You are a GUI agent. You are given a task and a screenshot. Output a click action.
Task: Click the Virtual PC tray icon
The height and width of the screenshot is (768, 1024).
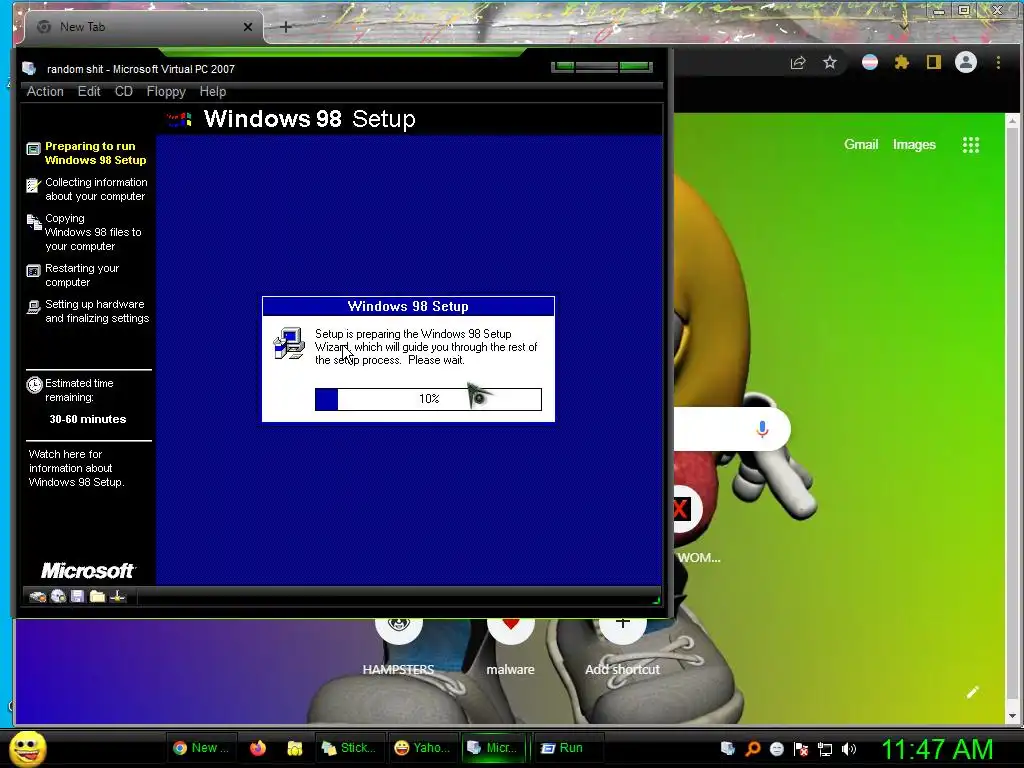pos(728,749)
